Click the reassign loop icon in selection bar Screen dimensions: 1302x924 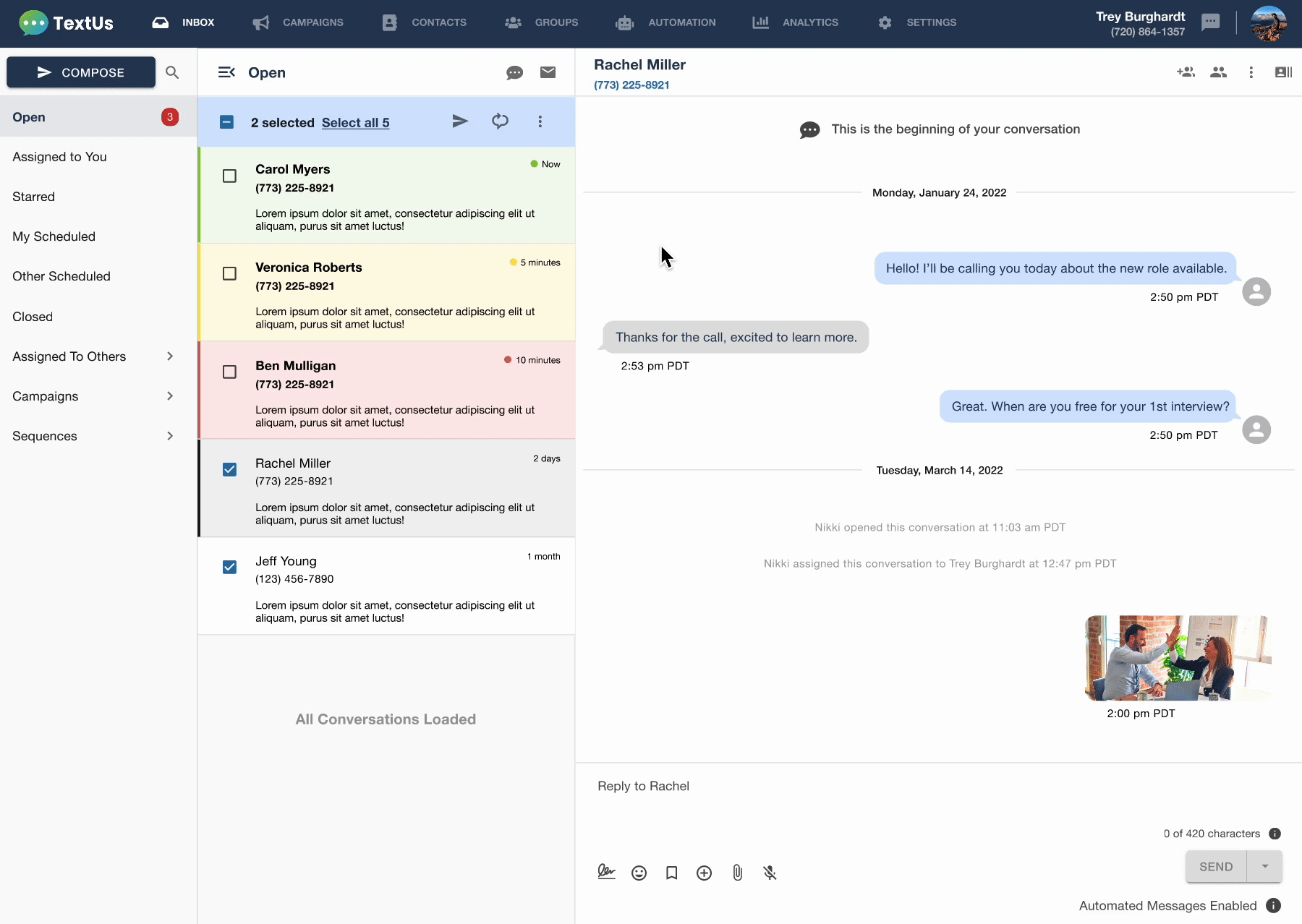coord(500,121)
